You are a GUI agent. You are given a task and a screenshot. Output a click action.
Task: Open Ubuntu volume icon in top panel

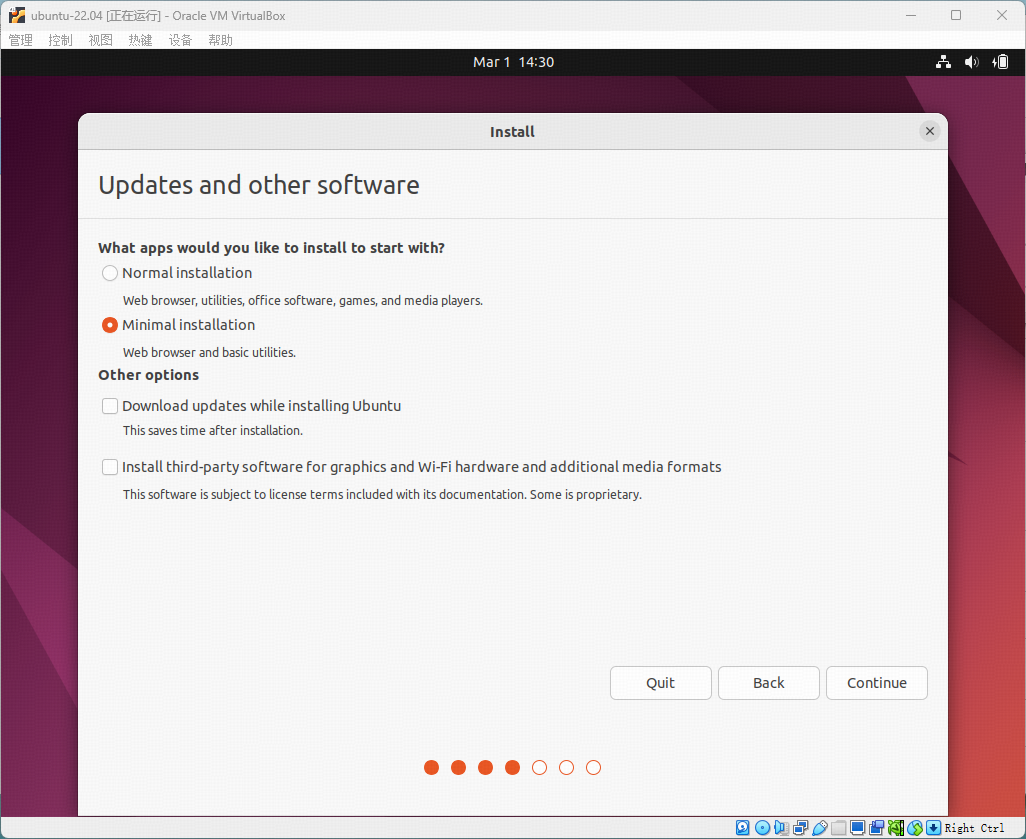971,62
